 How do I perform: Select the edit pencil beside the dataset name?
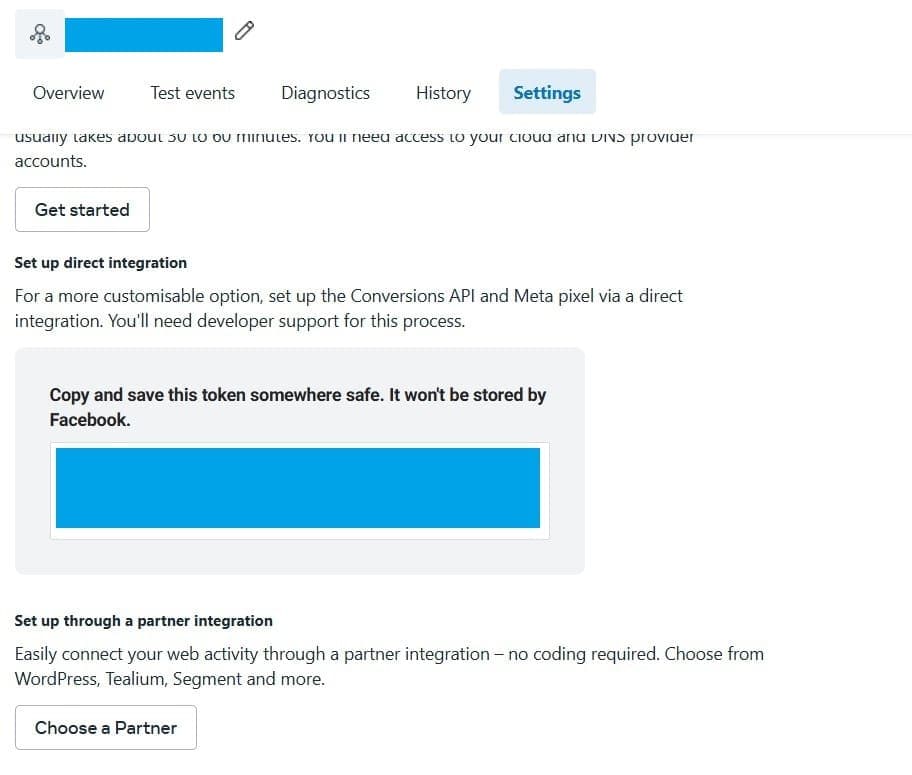(244, 31)
